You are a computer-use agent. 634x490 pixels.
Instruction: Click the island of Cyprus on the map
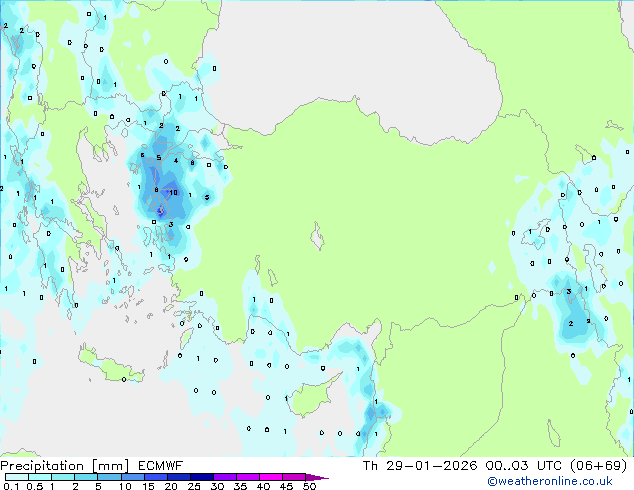pyautogui.click(x=312, y=396)
